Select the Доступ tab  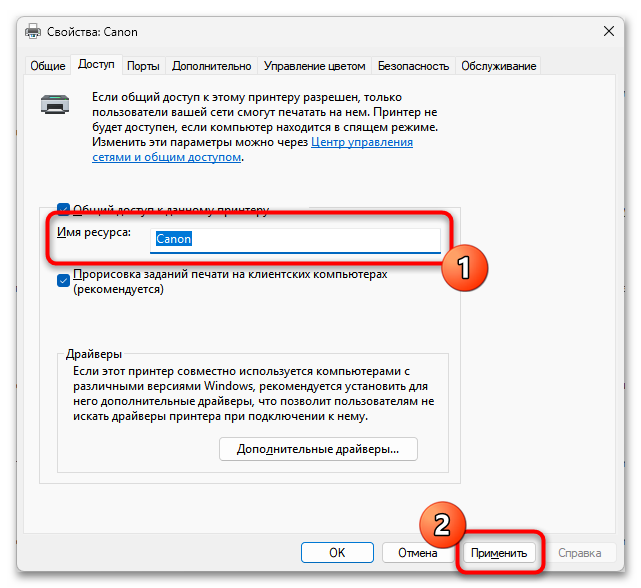coord(96,65)
